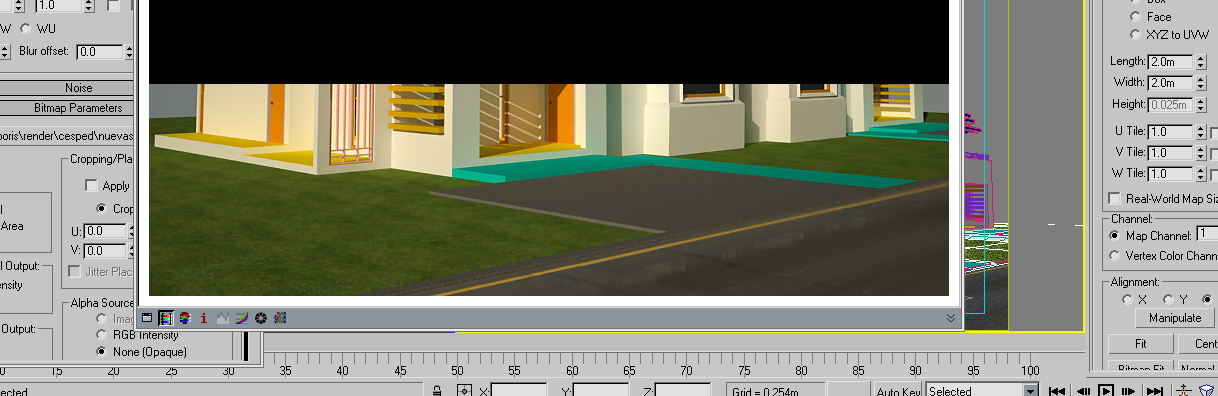Select the grayed Image Alpha radio button
1218x396 pixels.
coord(101,319)
